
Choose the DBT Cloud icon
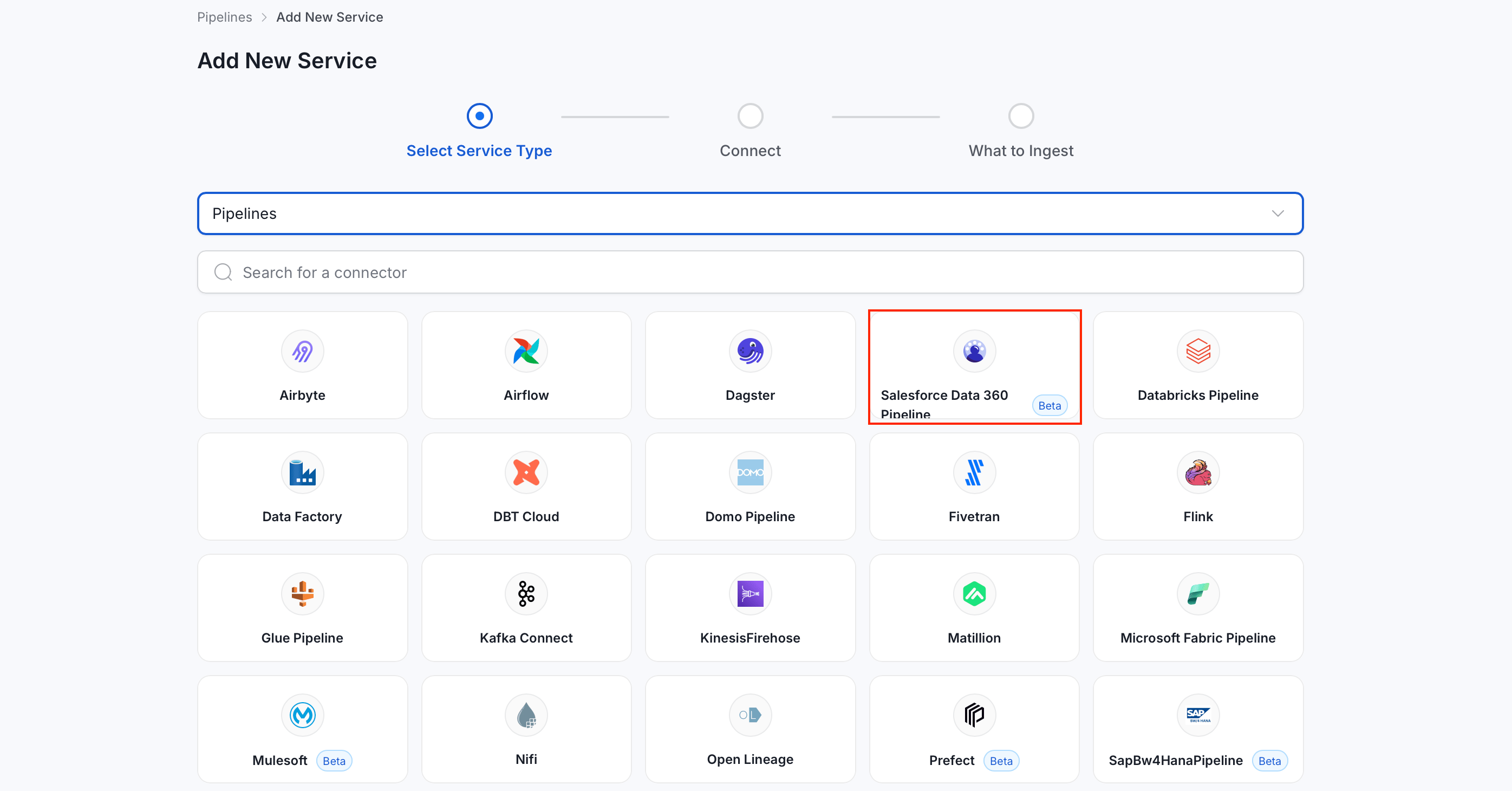click(526, 473)
